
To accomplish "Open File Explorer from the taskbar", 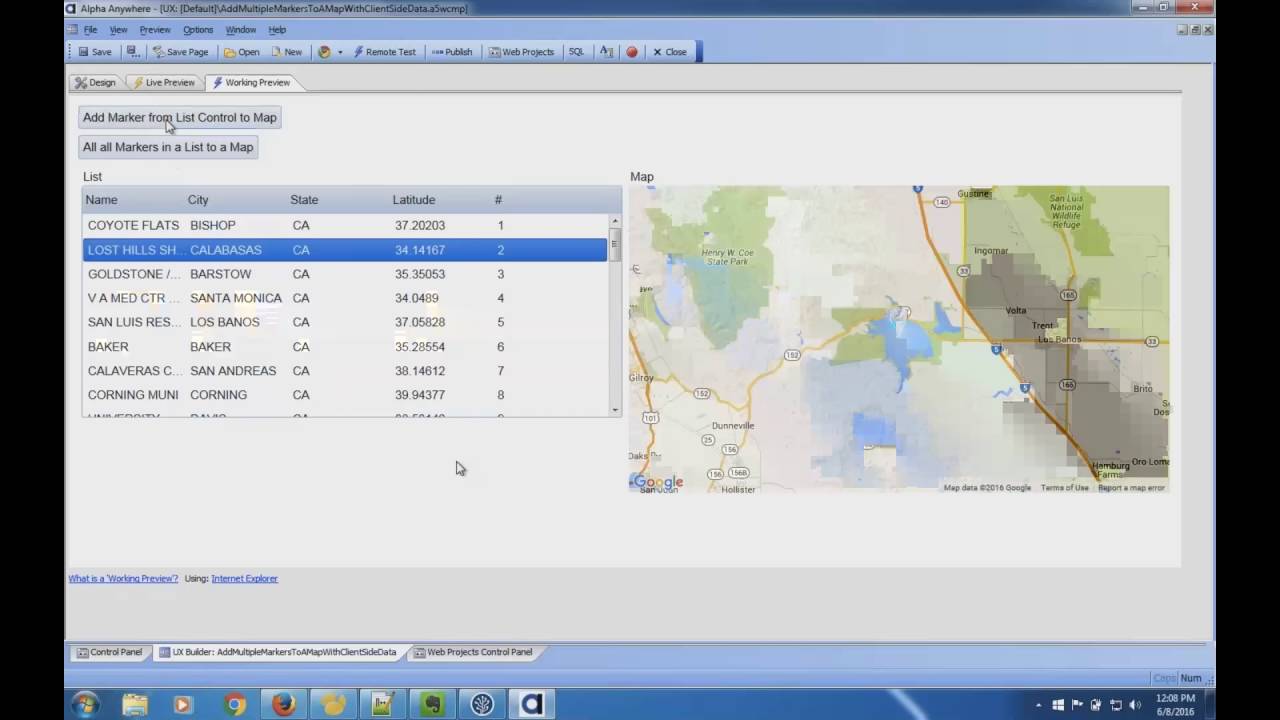I will tap(135, 704).
